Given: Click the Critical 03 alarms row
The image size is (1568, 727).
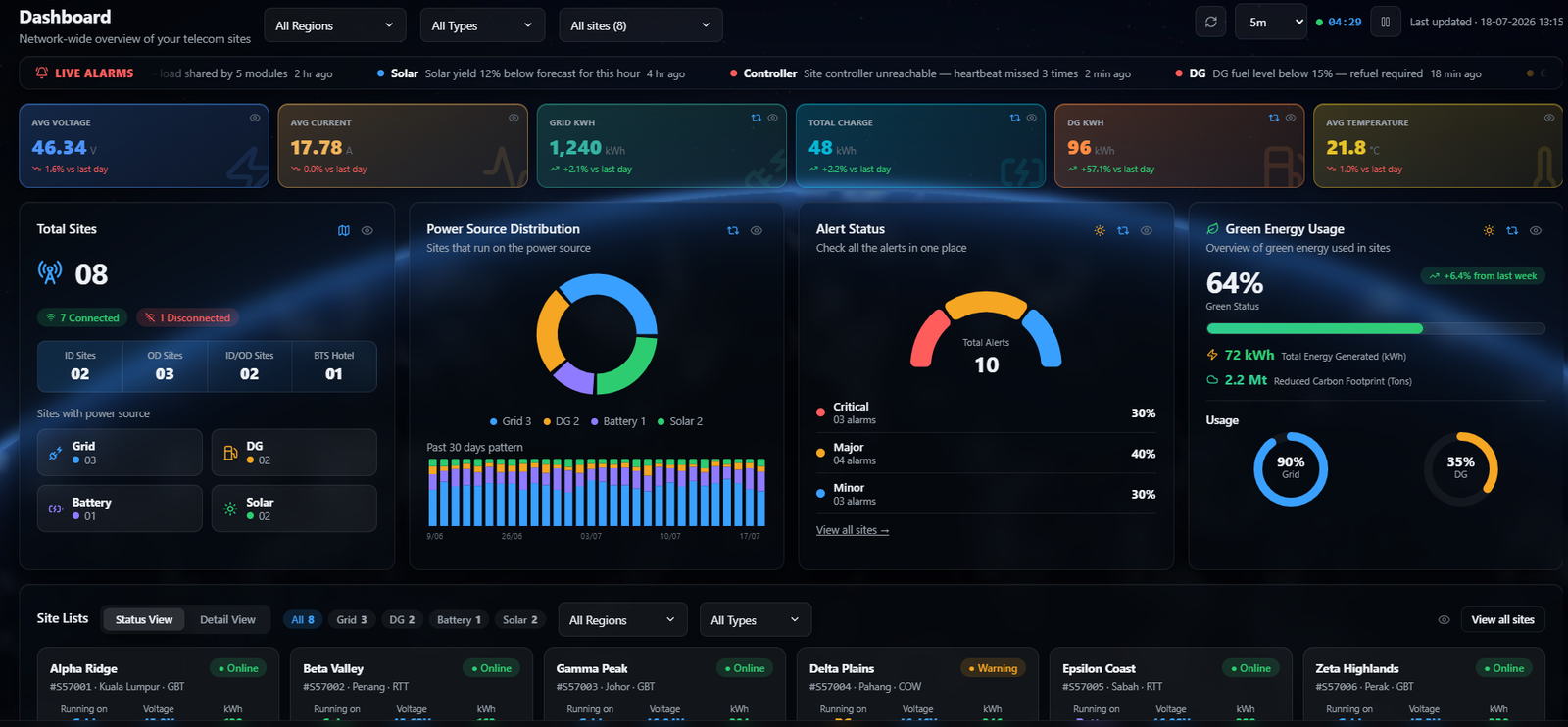Looking at the screenshot, I should click(986, 412).
